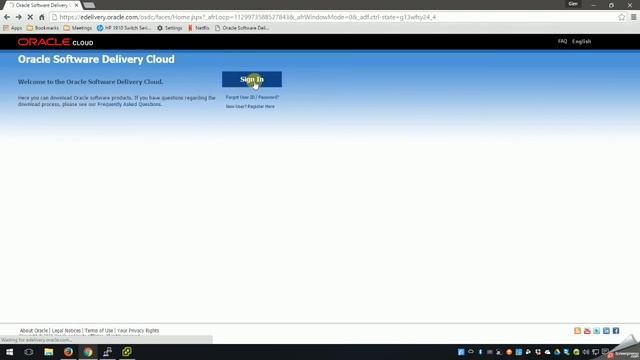Open the Settings bookmark

170,28
